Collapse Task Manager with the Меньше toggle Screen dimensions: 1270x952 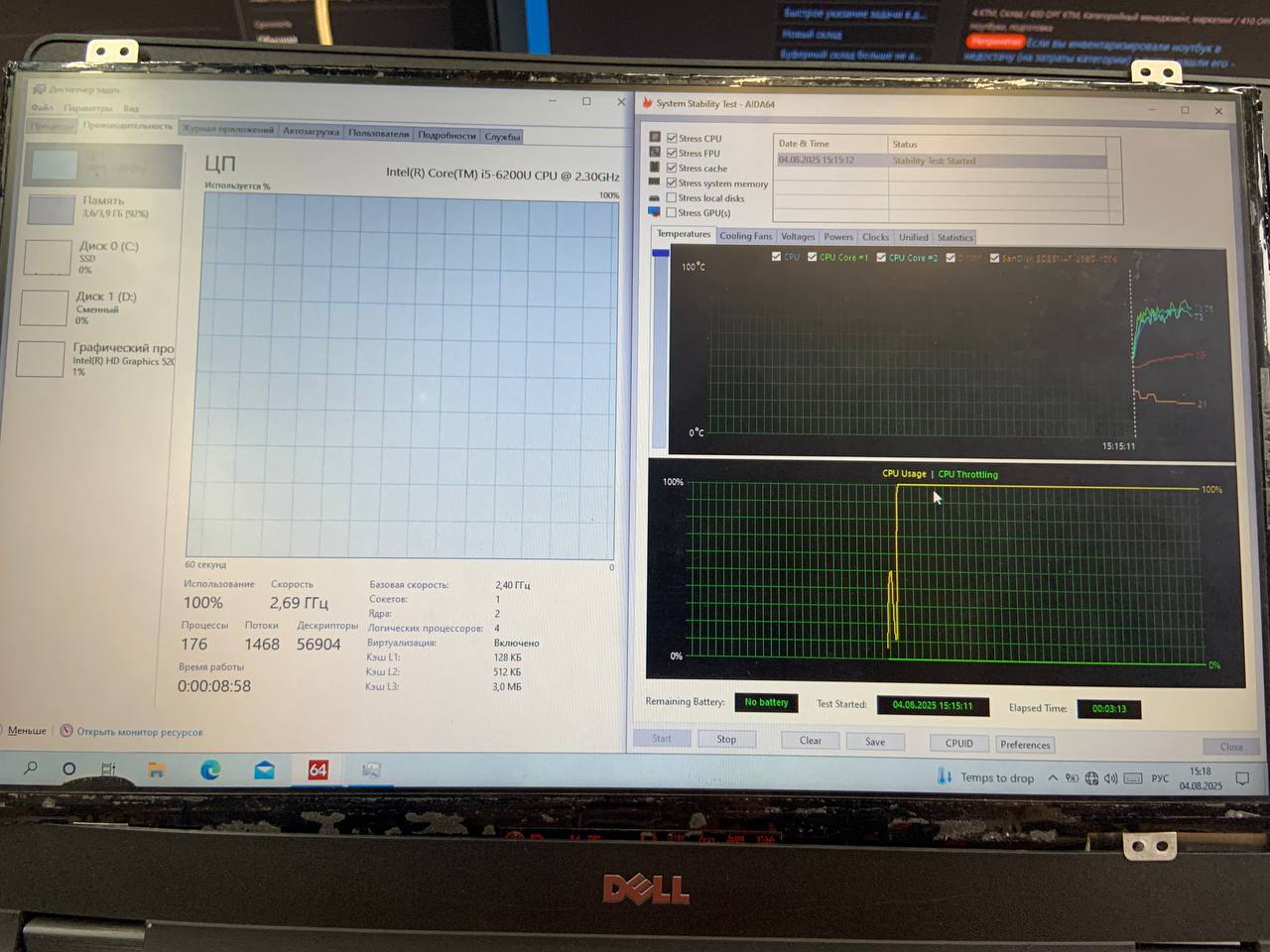pyautogui.click(x=25, y=731)
